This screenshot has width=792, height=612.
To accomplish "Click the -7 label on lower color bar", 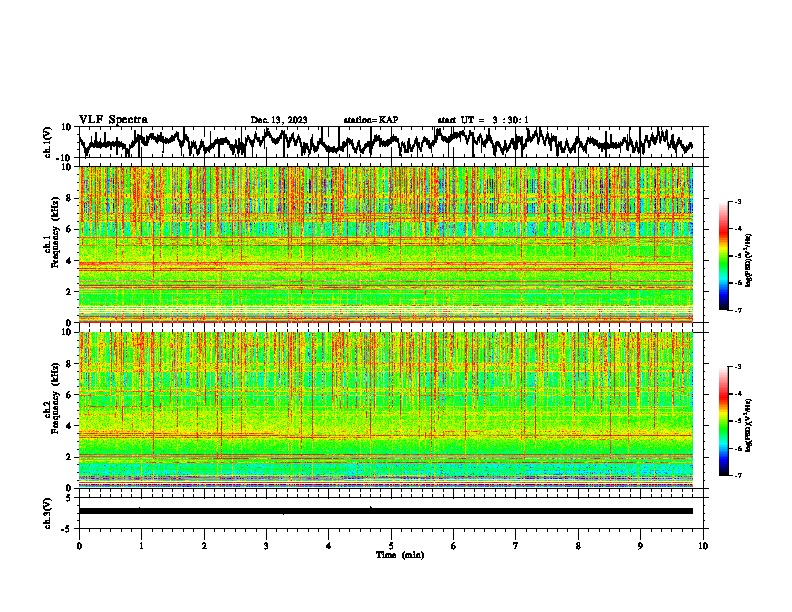I will [738, 475].
